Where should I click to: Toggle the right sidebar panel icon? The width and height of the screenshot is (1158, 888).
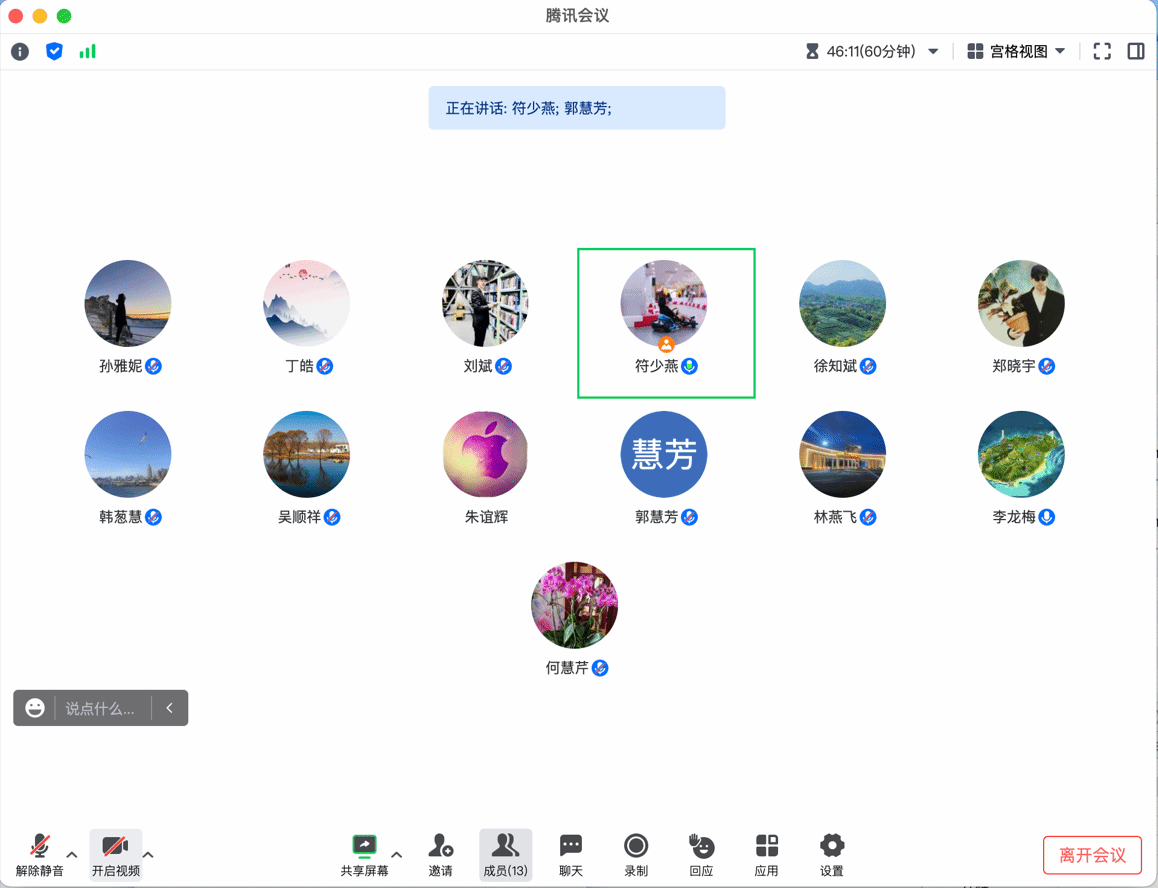point(1136,52)
